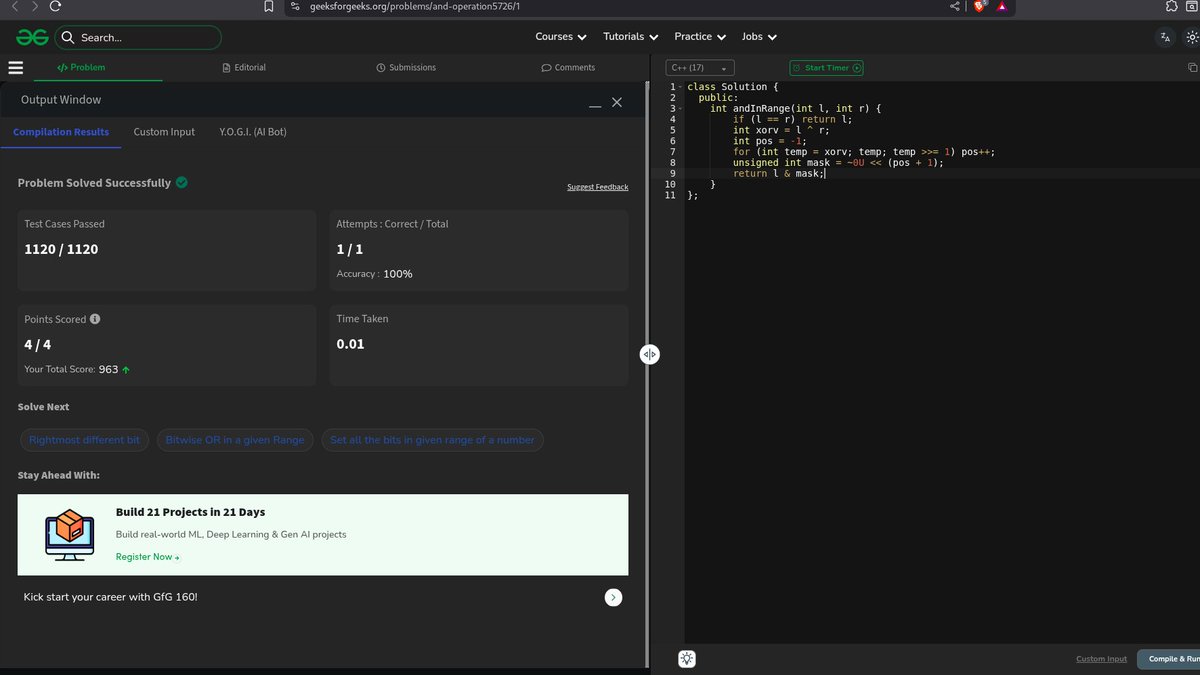The image size is (1200, 675).
Task: Expand the Courses dropdown
Action: (x=559, y=36)
